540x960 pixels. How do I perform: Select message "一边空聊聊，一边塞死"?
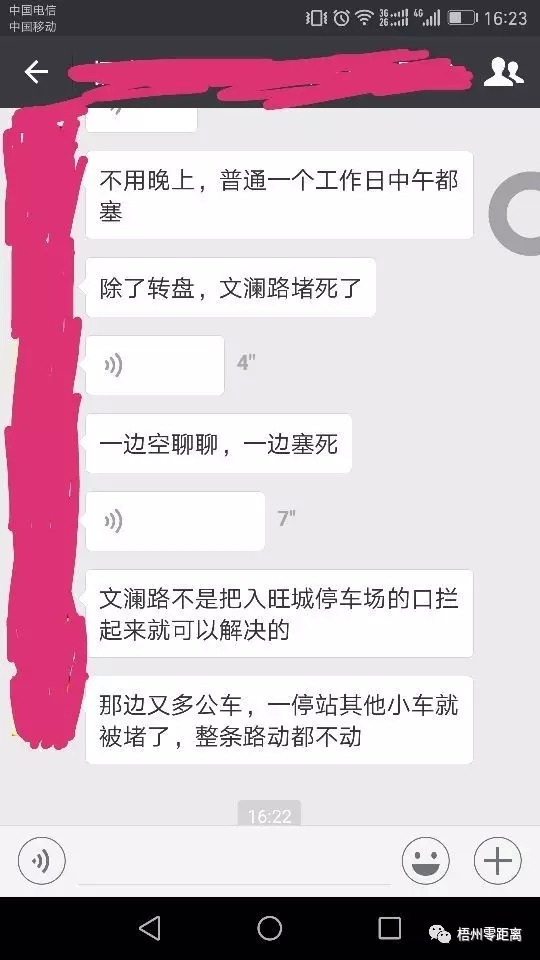pos(219,443)
